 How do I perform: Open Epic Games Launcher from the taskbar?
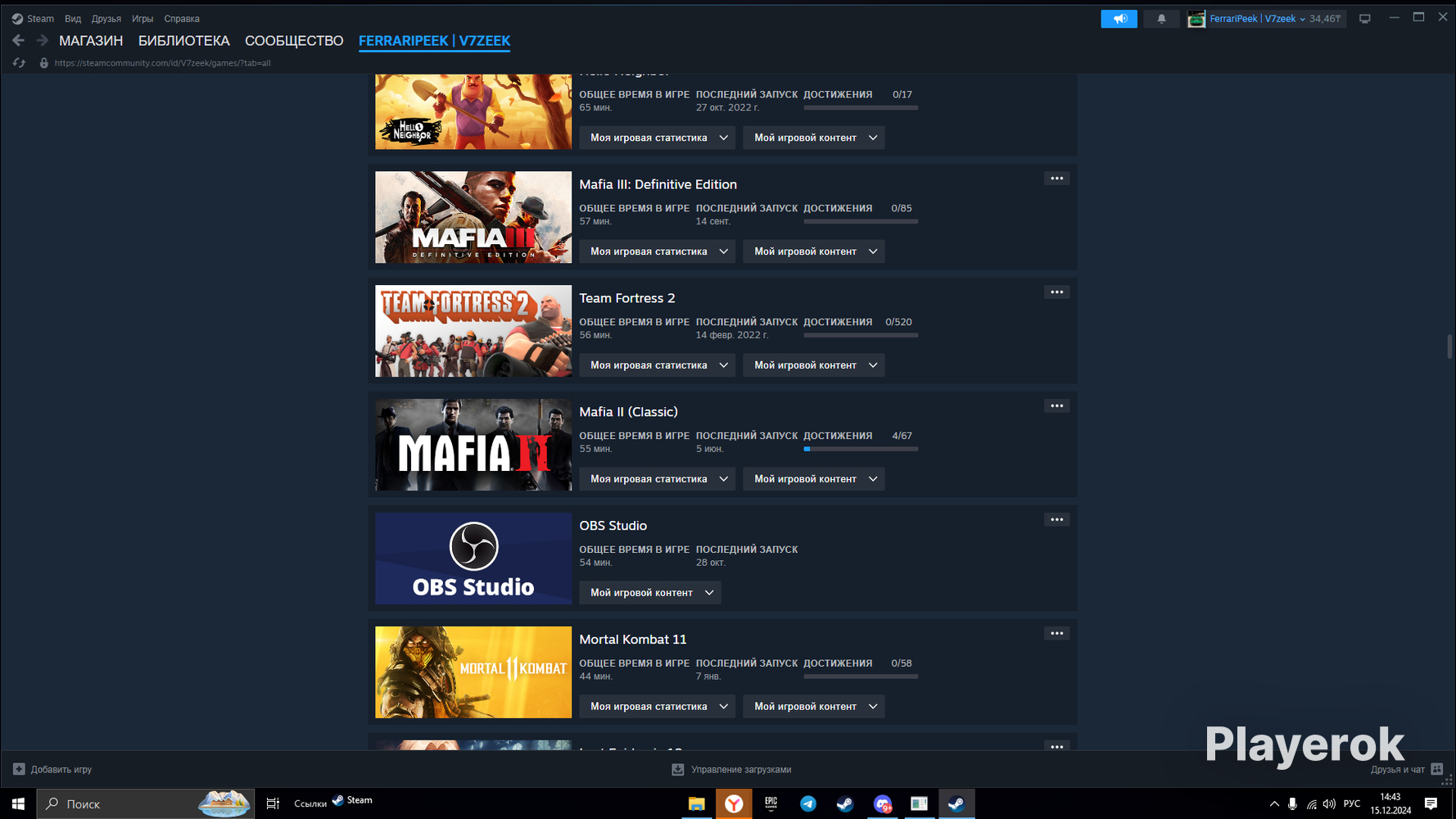click(771, 804)
